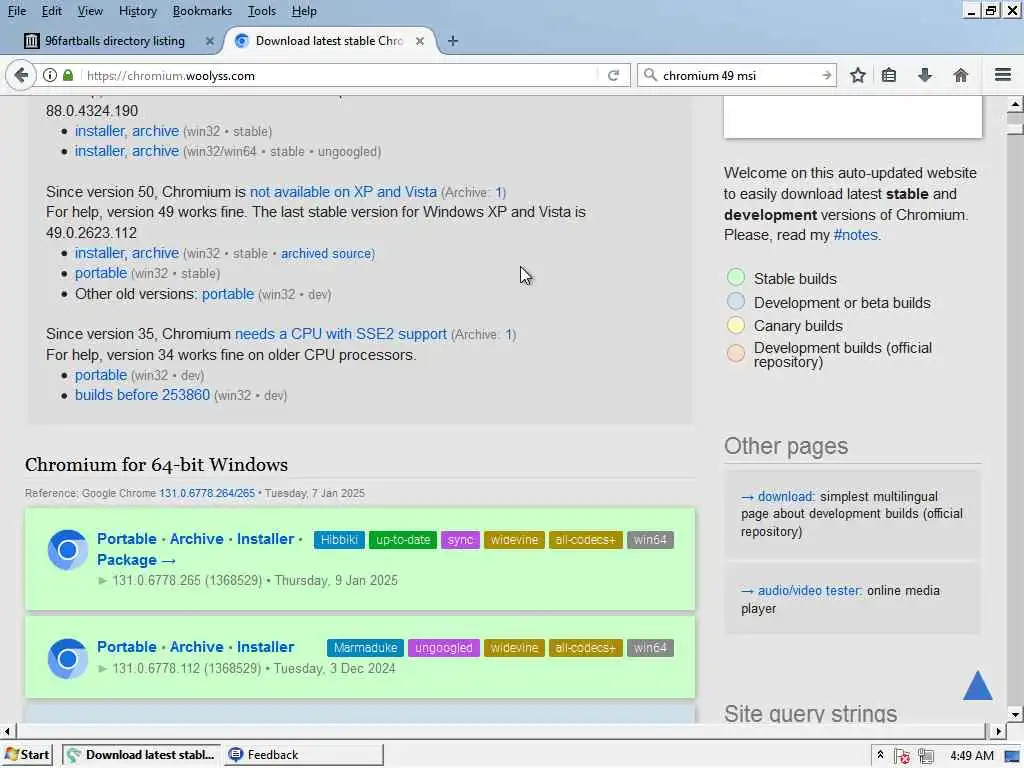Click the Chromium logo in Hibbiki build
This screenshot has width=1024, height=768.
[x=67, y=550]
